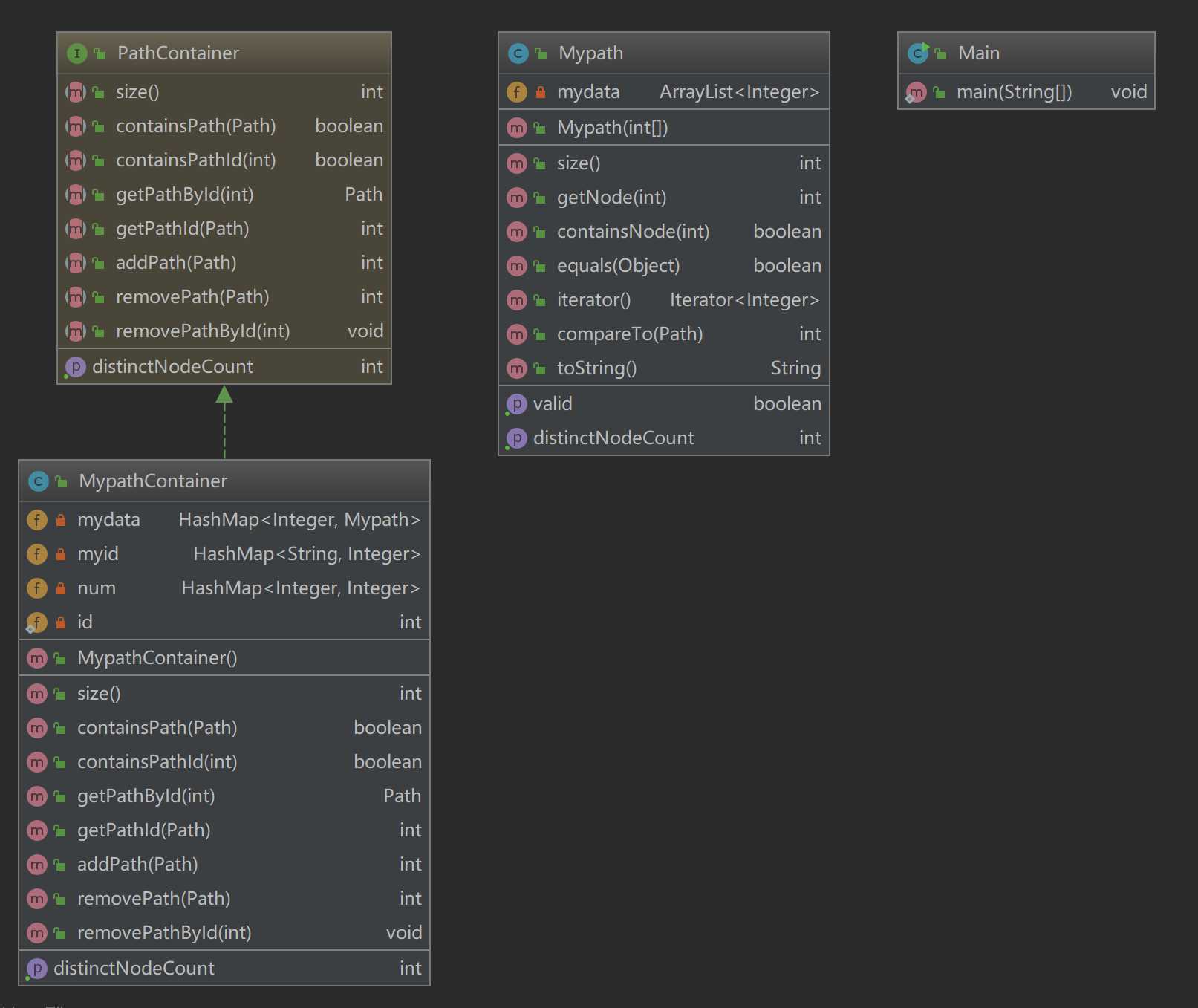
Task: Click property icon next to valid
Action: pos(516,404)
